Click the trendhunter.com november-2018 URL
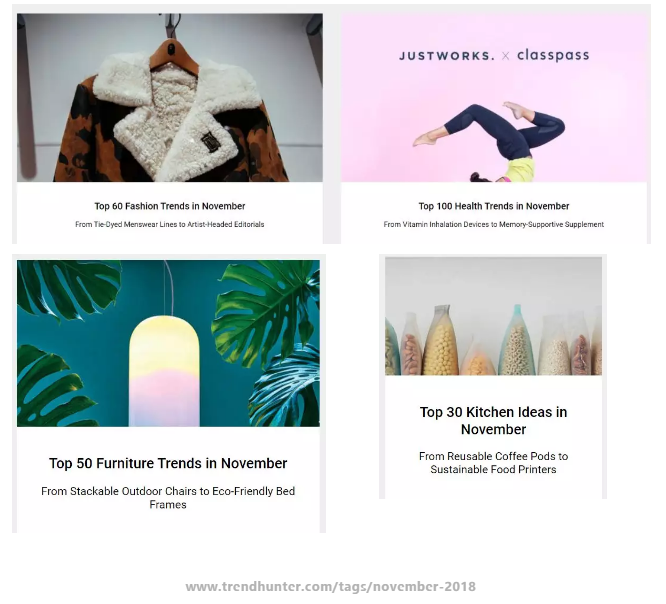666x604 pixels. (x=331, y=587)
